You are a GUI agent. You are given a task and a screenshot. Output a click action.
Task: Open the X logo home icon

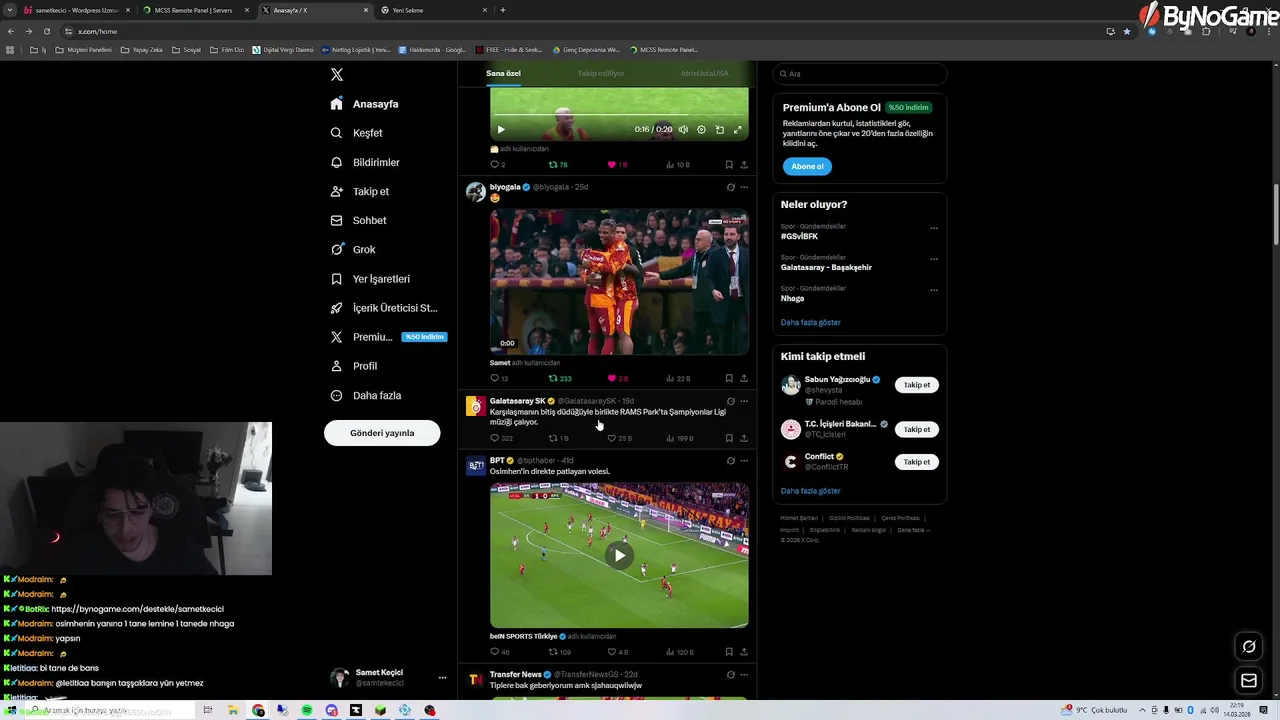(337, 75)
